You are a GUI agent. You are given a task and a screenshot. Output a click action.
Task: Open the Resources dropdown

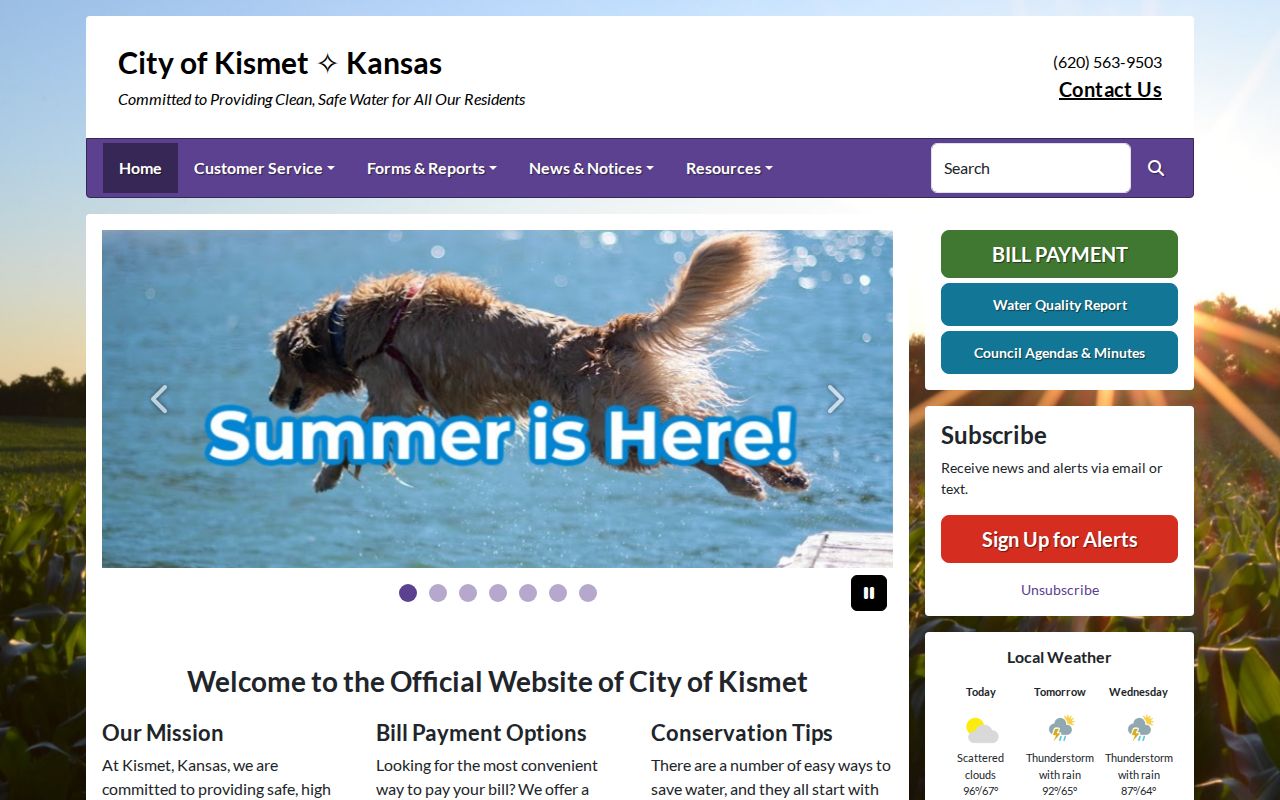click(x=729, y=168)
